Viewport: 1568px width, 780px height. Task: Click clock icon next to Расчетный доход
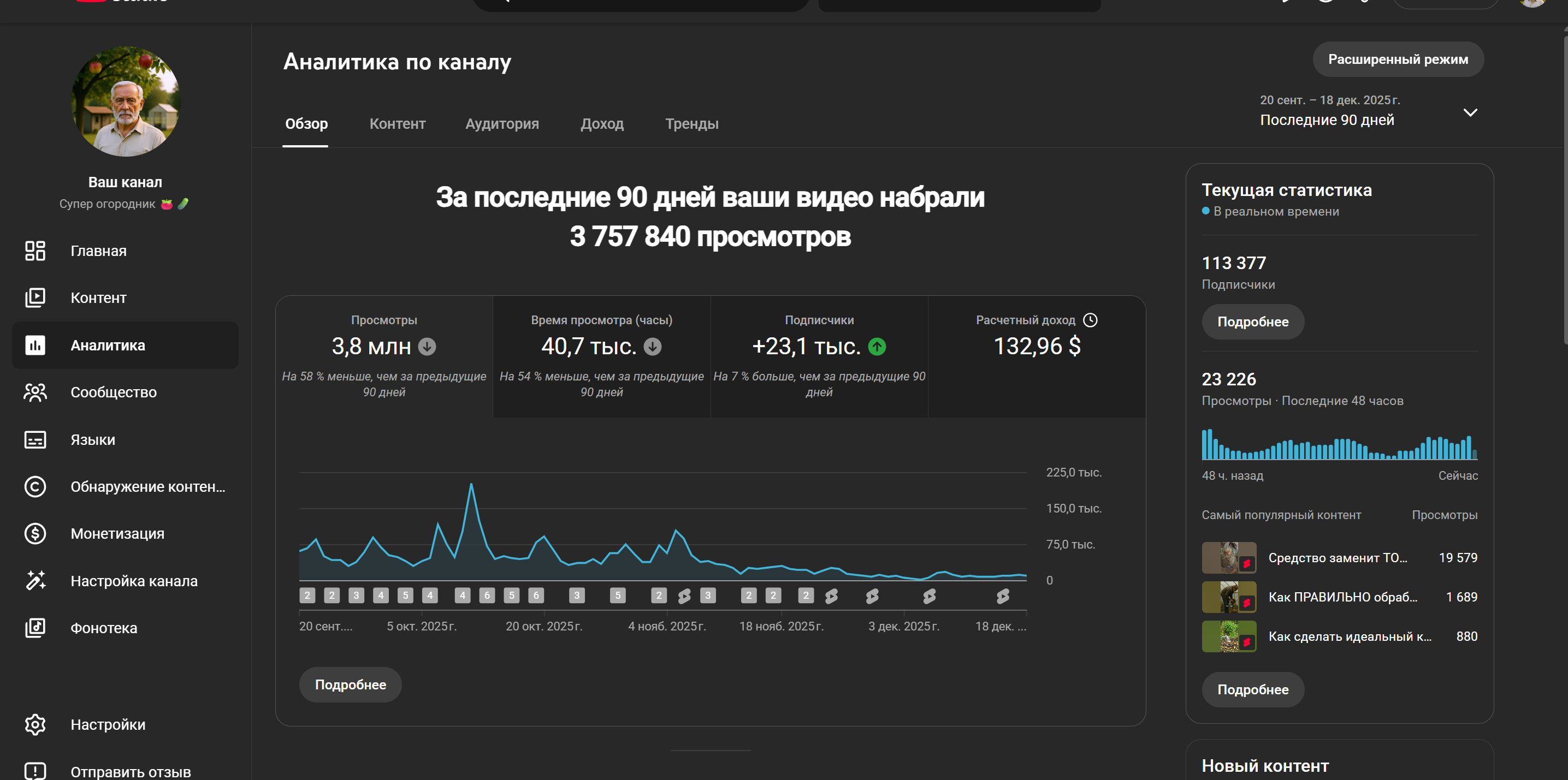pyautogui.click(x=1090, y=320)
